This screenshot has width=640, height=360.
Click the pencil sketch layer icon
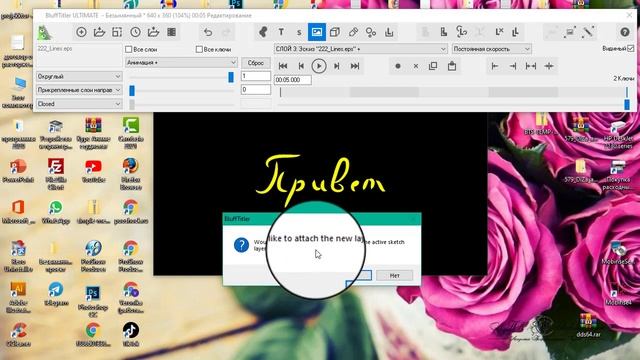point(353,32)
